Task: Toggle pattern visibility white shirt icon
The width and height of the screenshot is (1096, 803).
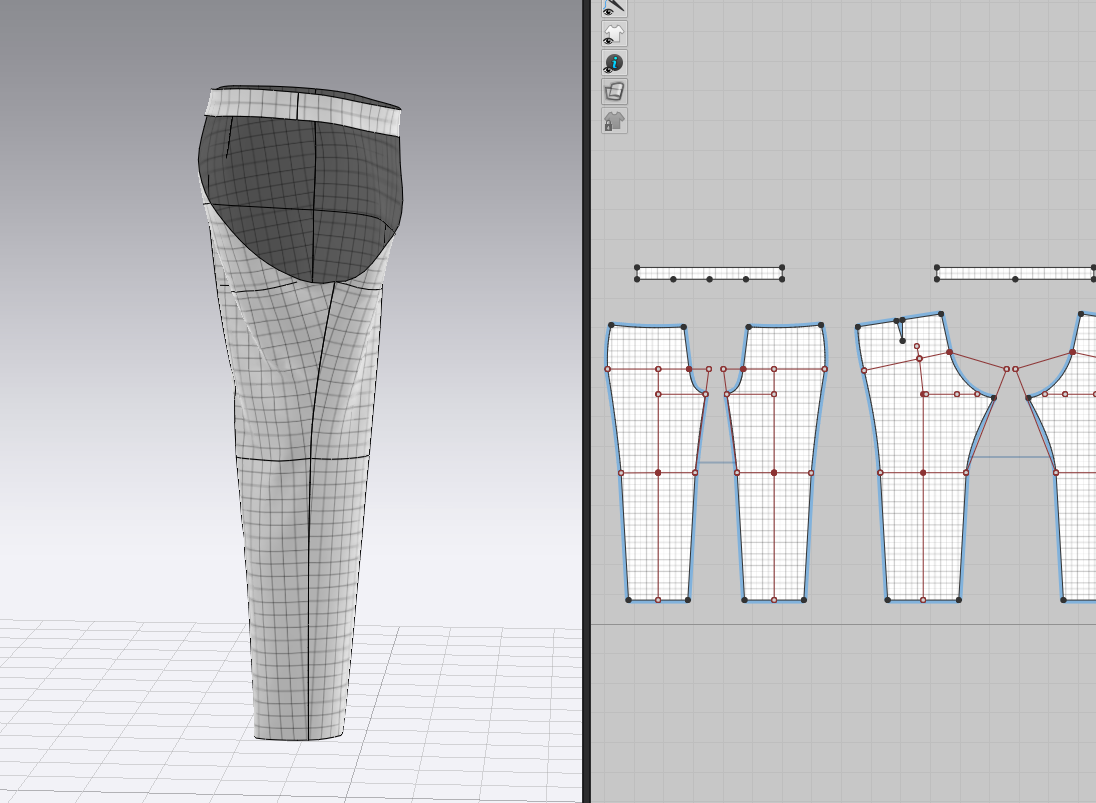Action: point(614,34)
